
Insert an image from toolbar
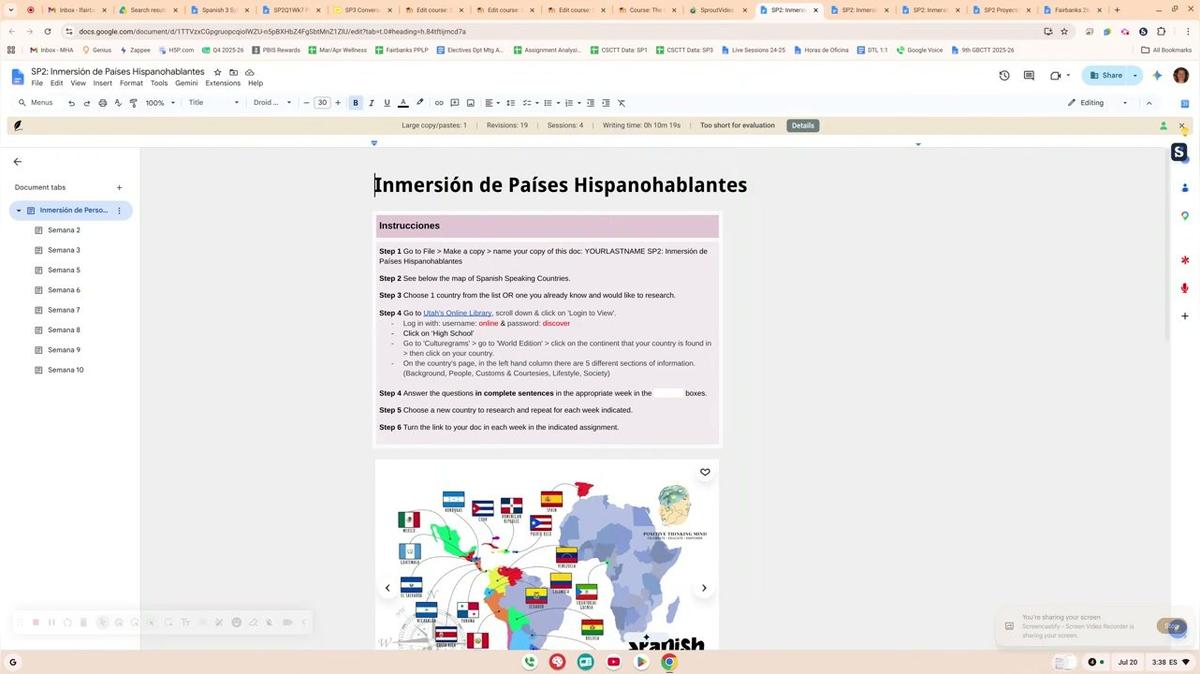[471, 103]
